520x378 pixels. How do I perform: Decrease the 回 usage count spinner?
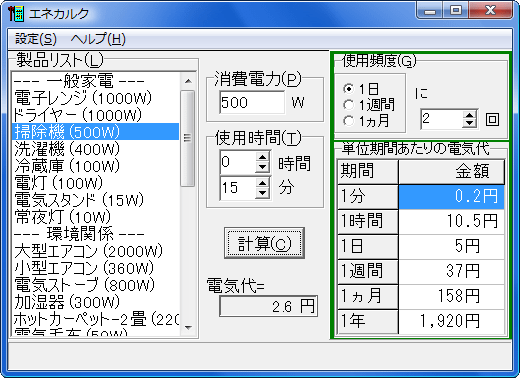tap(469, 123)
